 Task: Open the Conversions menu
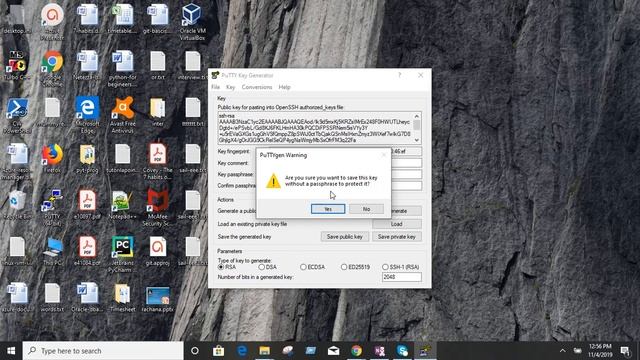pos(257,87)
